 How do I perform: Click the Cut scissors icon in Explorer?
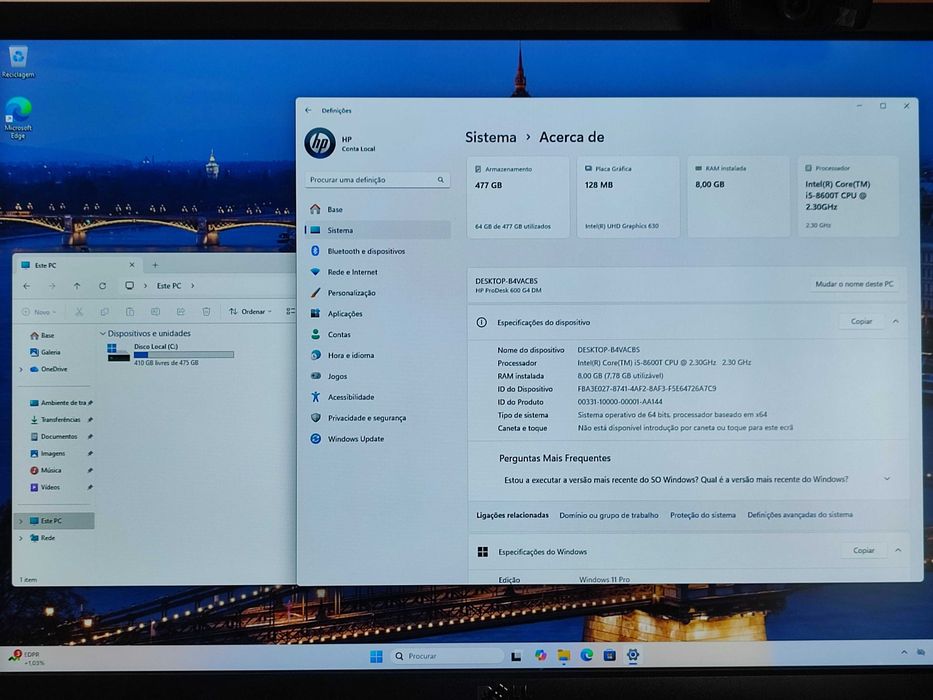[79, 311]
